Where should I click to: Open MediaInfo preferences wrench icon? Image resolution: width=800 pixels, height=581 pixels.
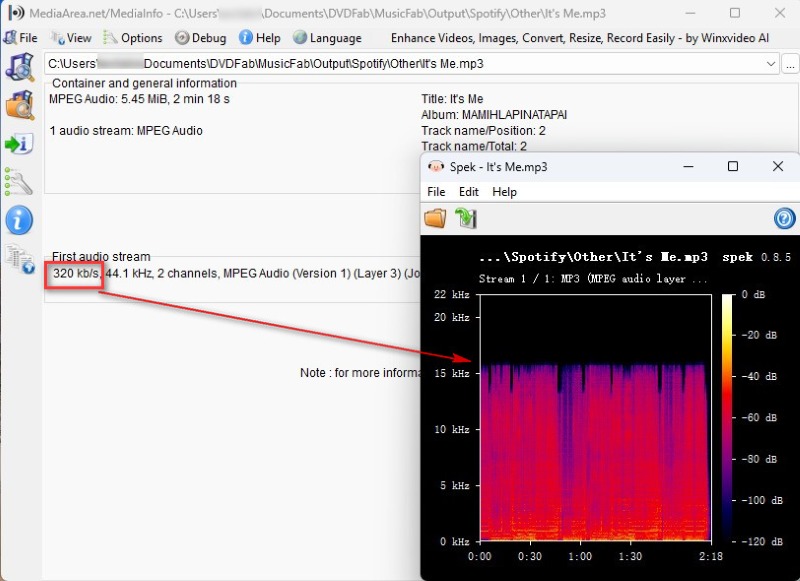pos(19,182)
